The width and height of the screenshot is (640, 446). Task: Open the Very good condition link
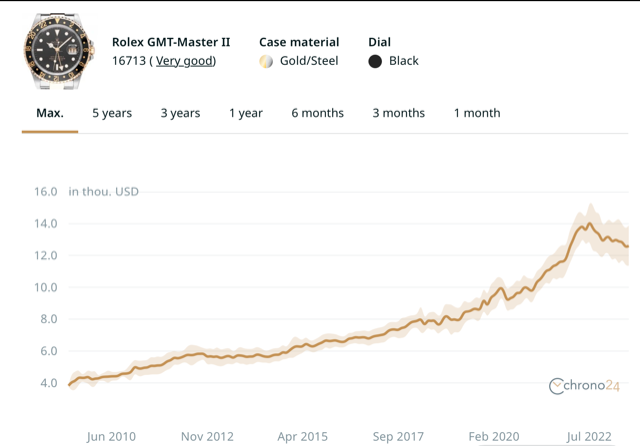pos(184,61)
